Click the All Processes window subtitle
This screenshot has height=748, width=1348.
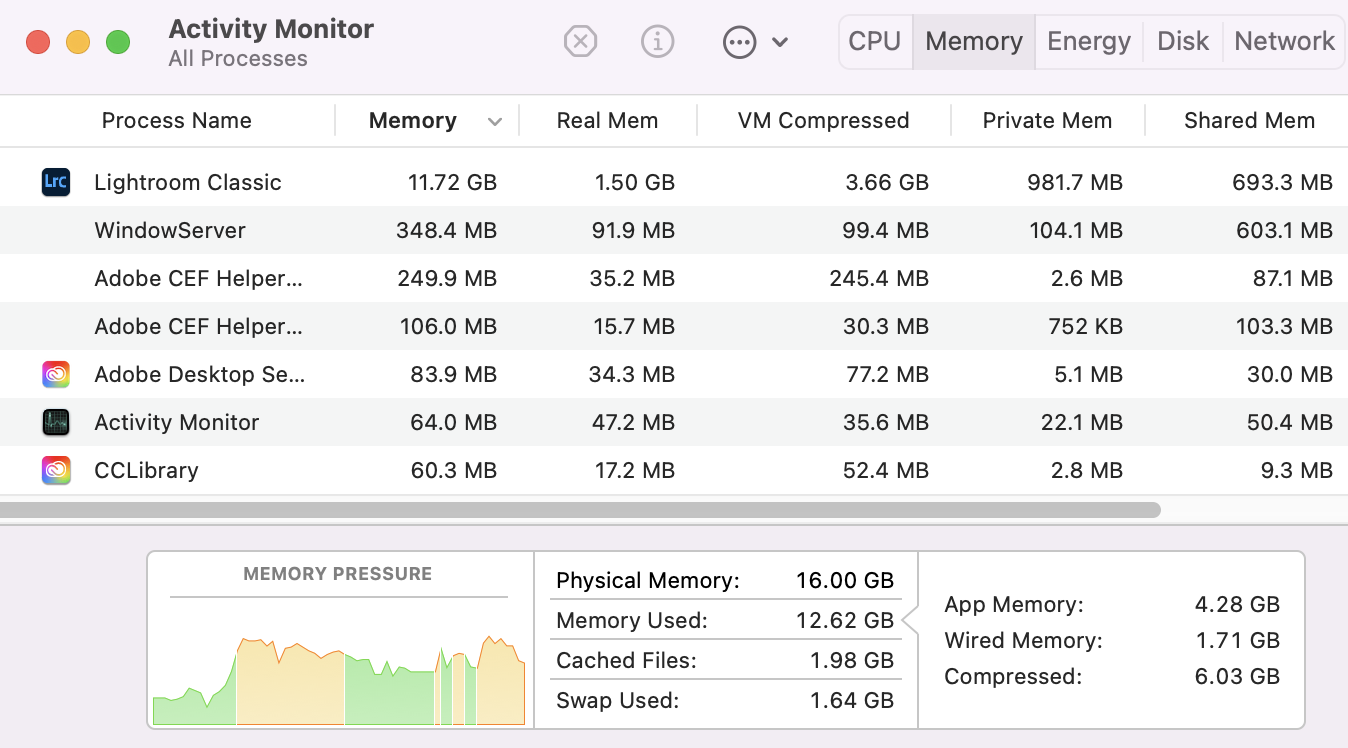click(238, 59)
